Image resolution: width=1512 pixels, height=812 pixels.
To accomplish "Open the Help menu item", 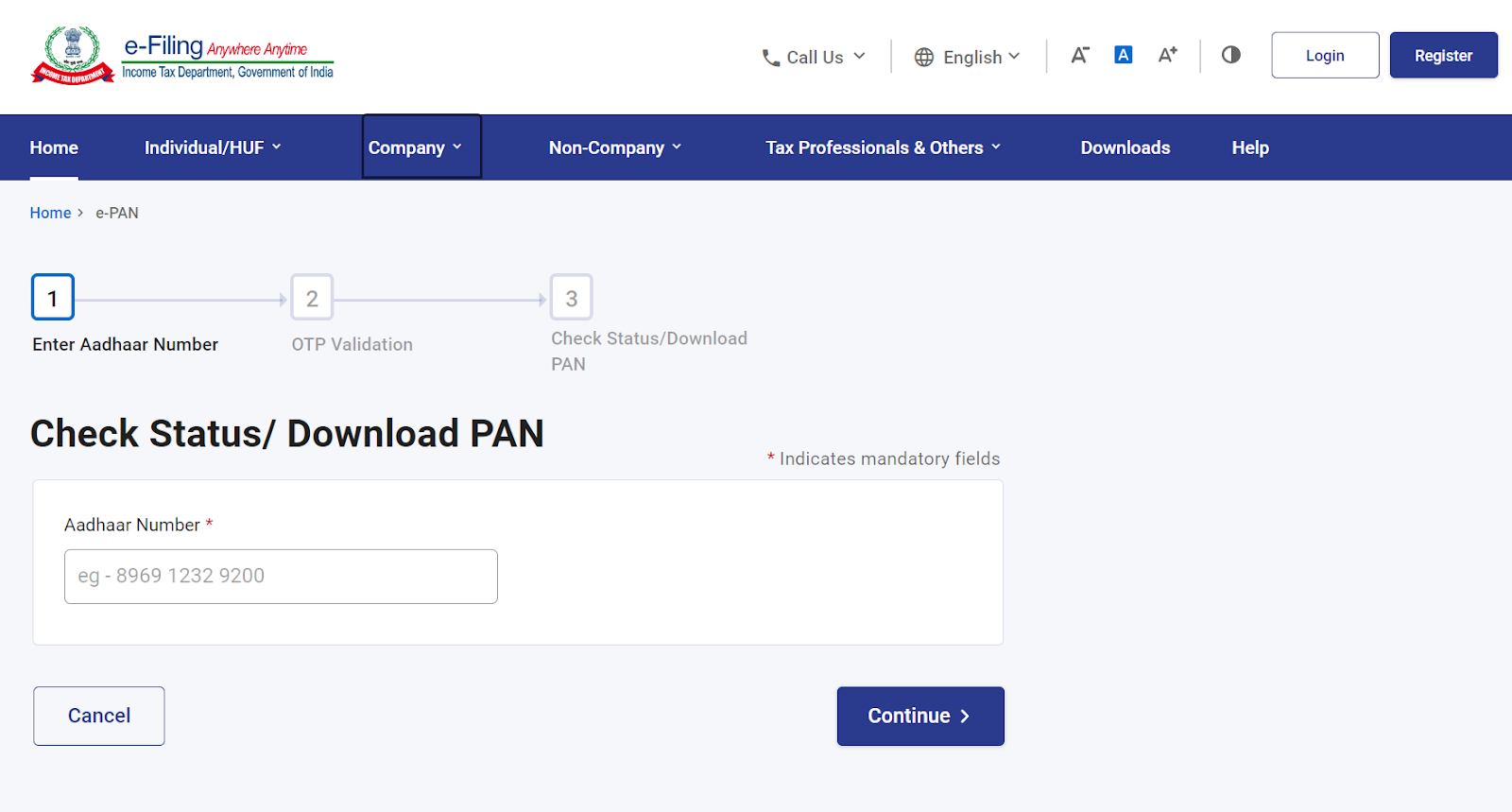I will pos(1250,147).
